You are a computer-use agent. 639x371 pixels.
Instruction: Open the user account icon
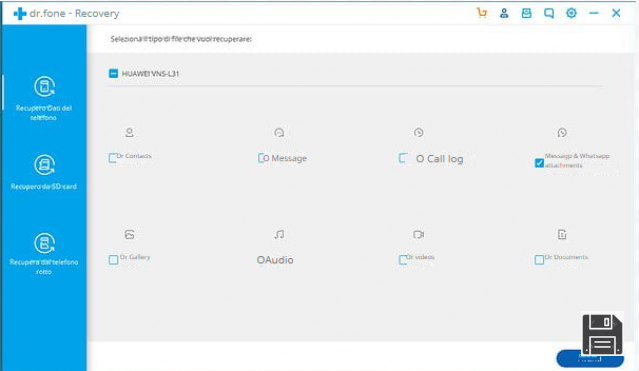504,13
